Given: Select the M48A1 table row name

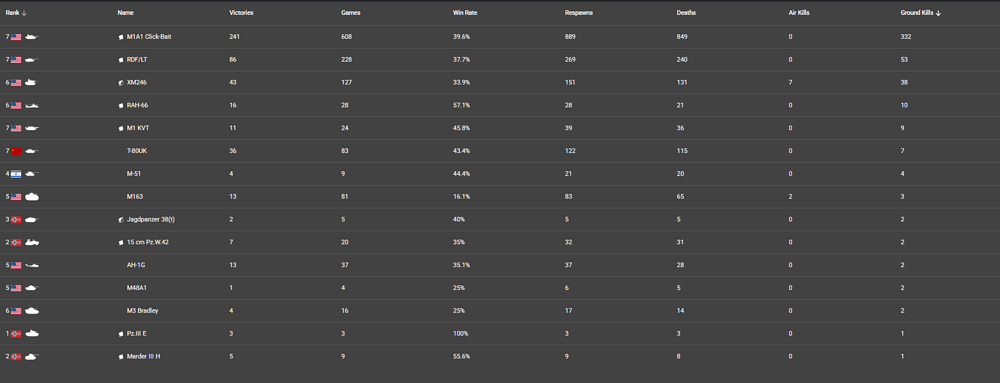Looking at the screenshot, I should click(x=137, y=288).
